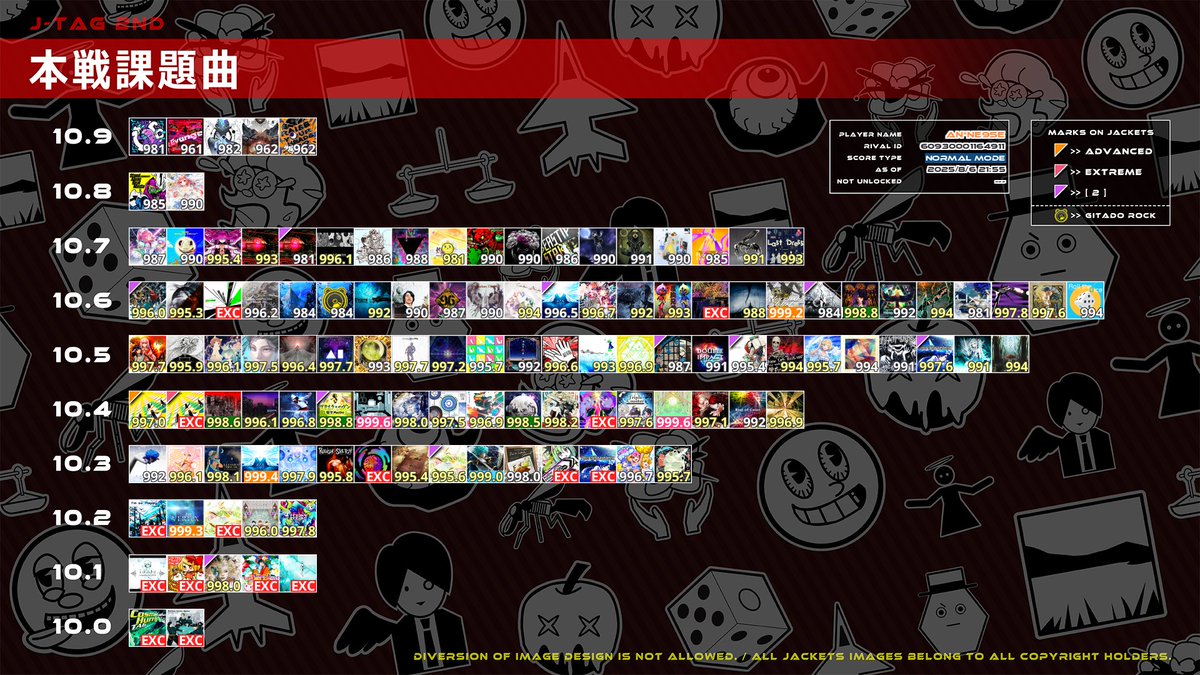Select the 10.5 row jacket scored 995.9
The image size is (1200, 675).
pyautogui.click(x=186, y=355)
